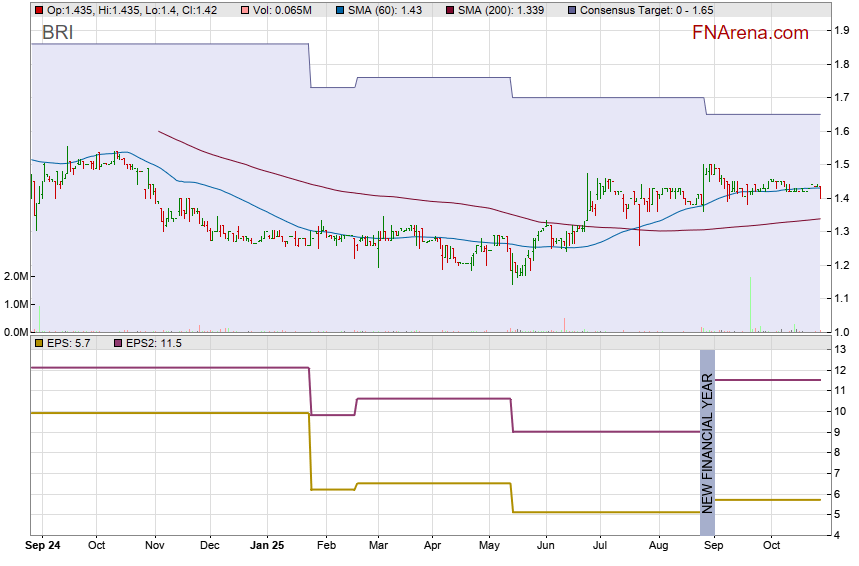859x566 pixels.
Task: Click the dark red SMA (200) legend swatch
Action: 451,9
